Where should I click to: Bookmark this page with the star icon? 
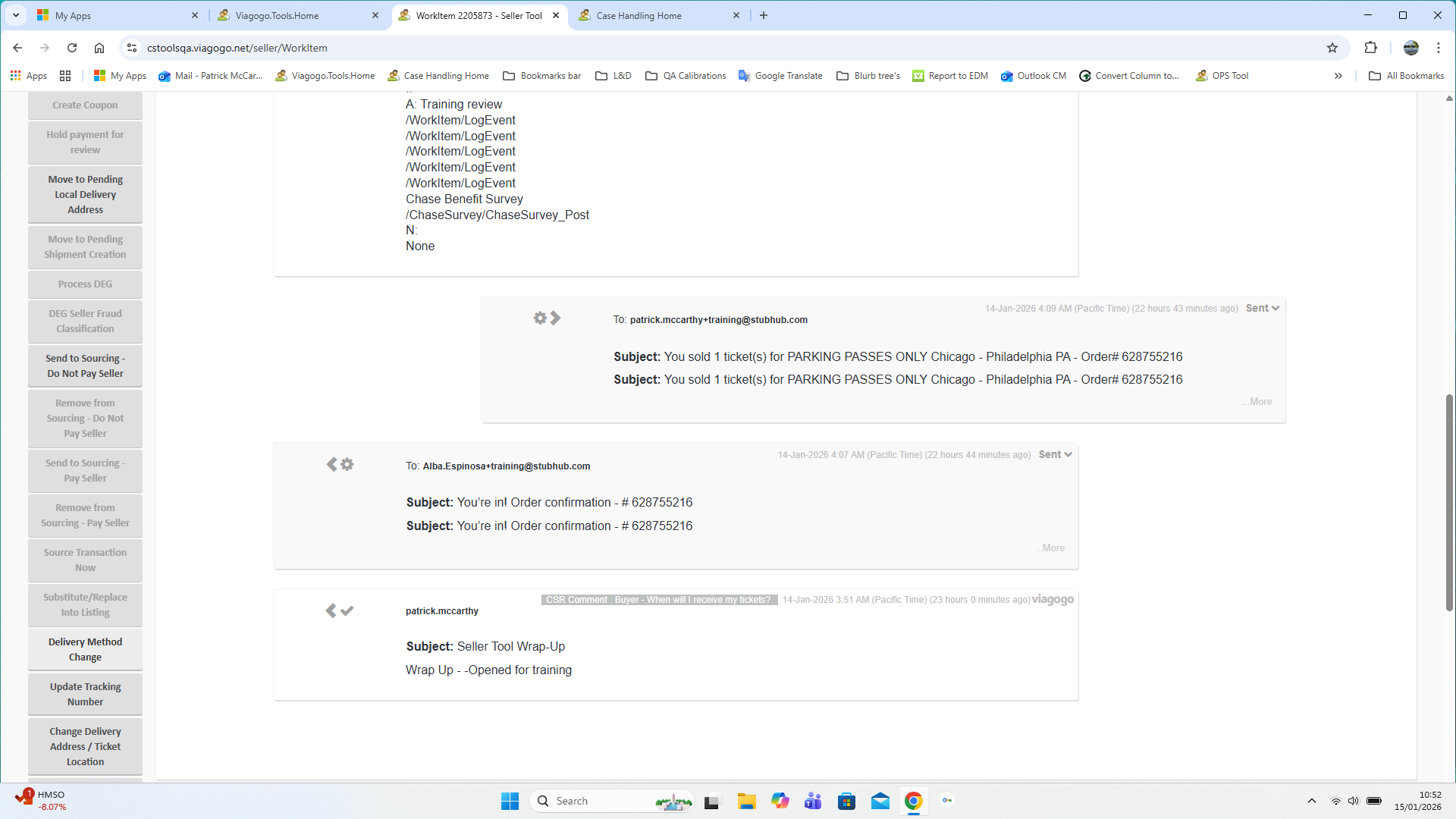1332,48
